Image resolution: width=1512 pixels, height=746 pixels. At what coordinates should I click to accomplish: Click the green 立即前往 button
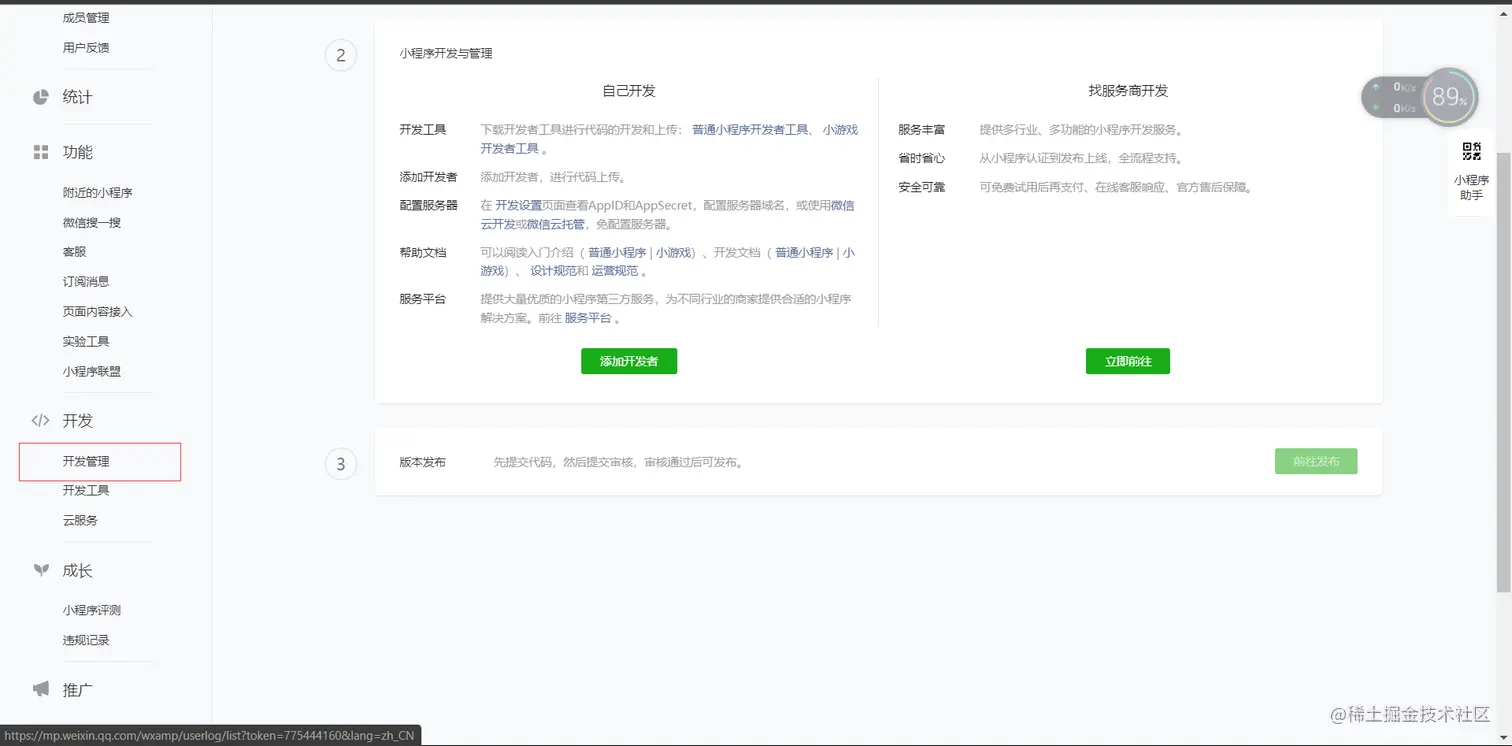(x=1128, y=361)
